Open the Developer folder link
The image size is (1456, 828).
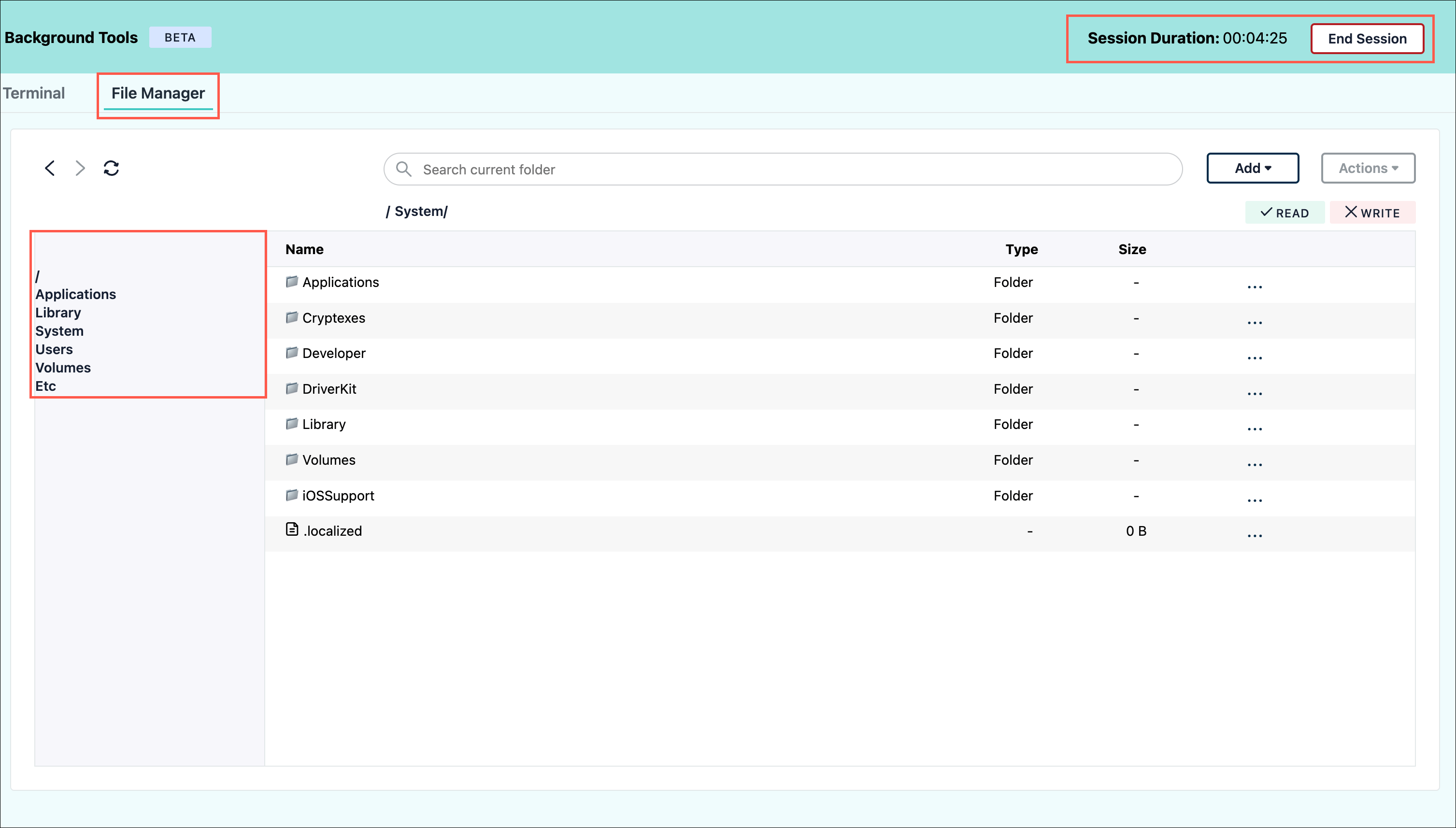334,353
